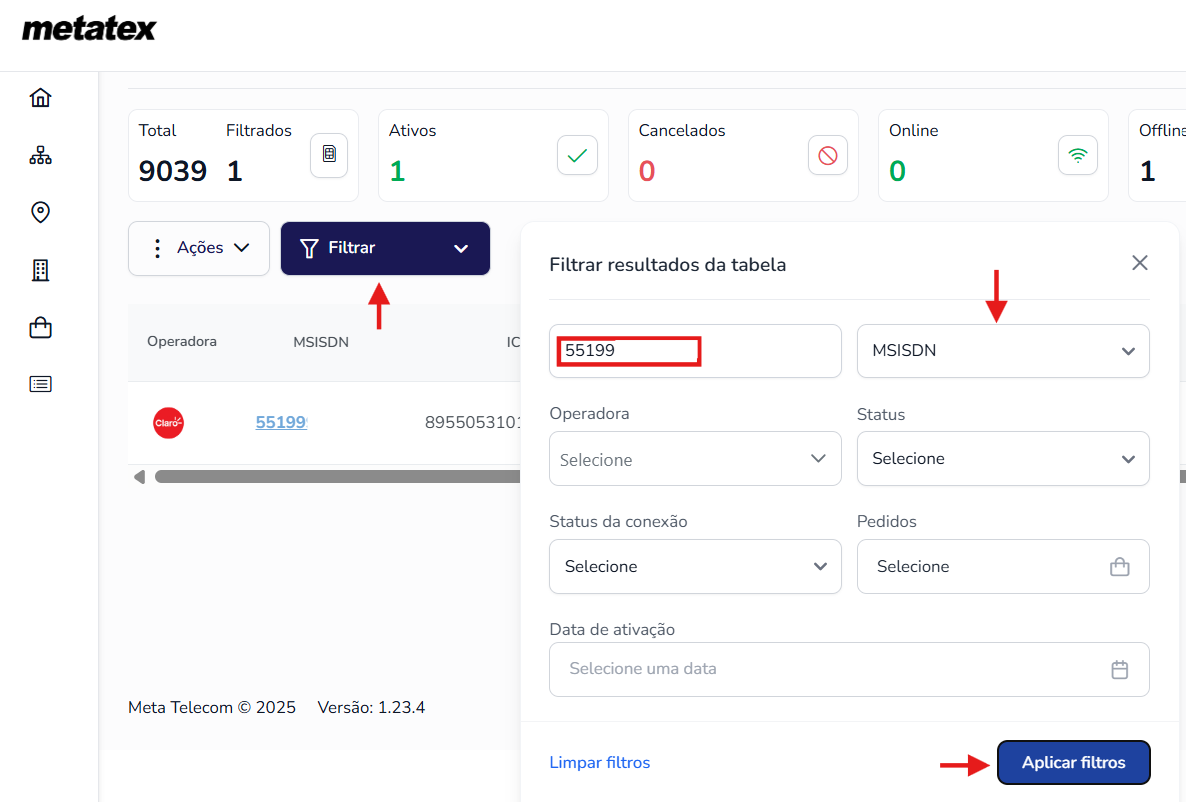Screen dimensions: 1186x802
Task: Click the Total count 9039
Action: click(x=172, y=171)
